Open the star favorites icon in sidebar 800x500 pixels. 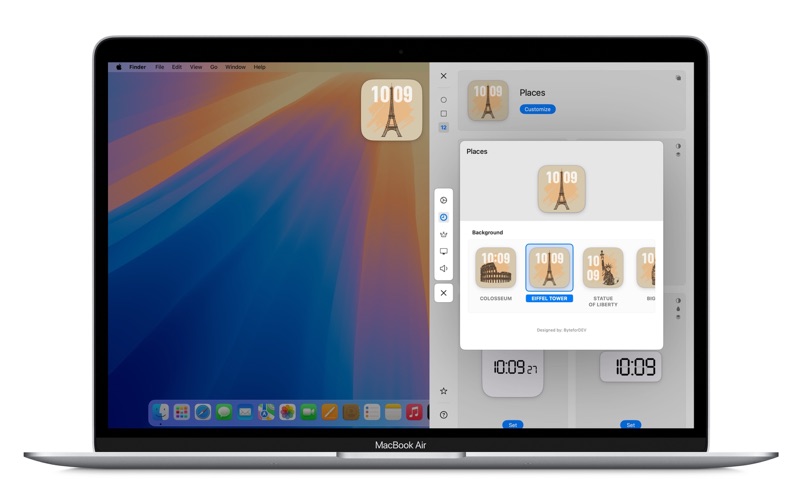tap(443, 391)
